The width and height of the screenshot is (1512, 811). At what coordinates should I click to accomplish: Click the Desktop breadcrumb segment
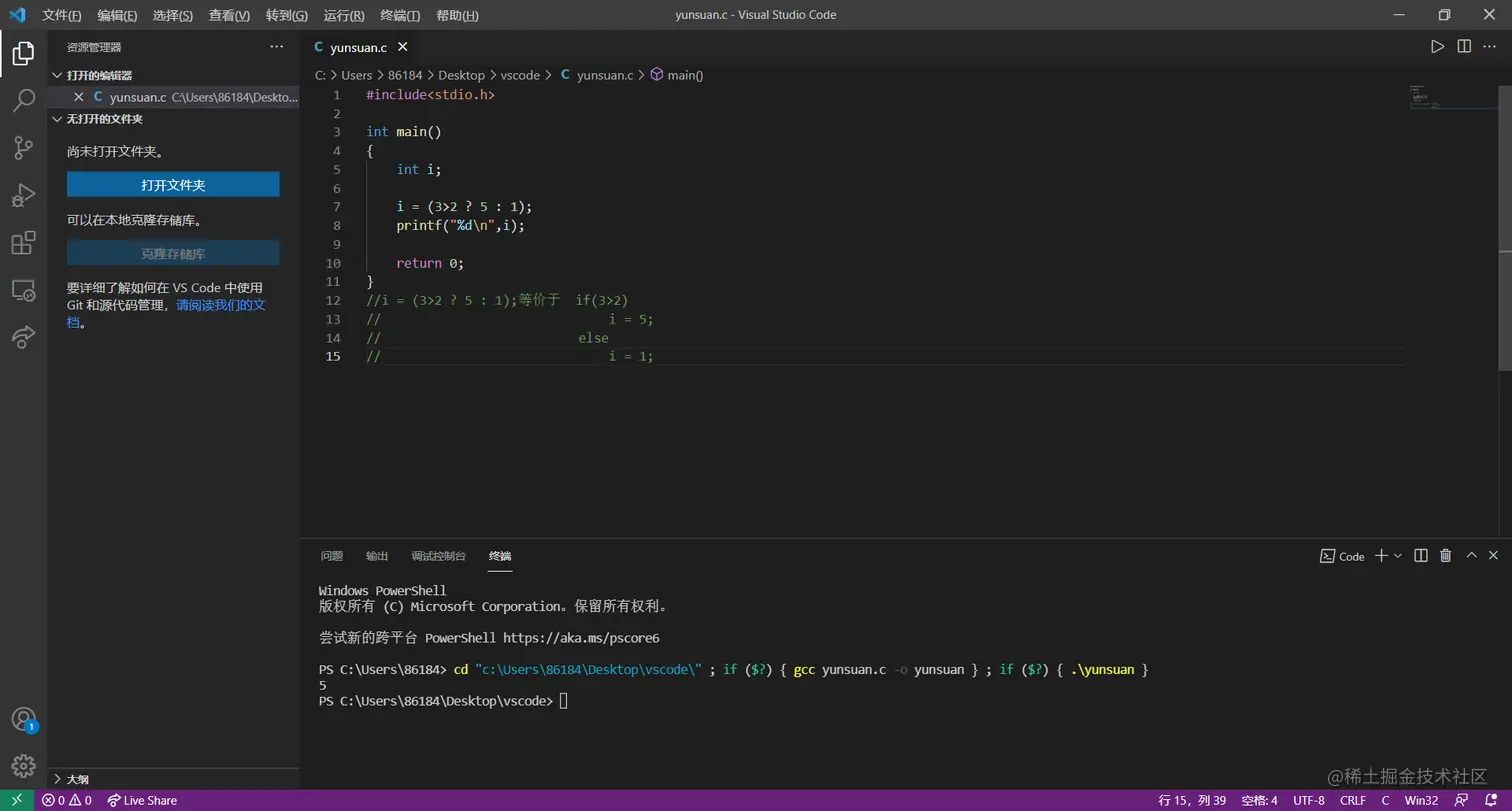point(461,75)
